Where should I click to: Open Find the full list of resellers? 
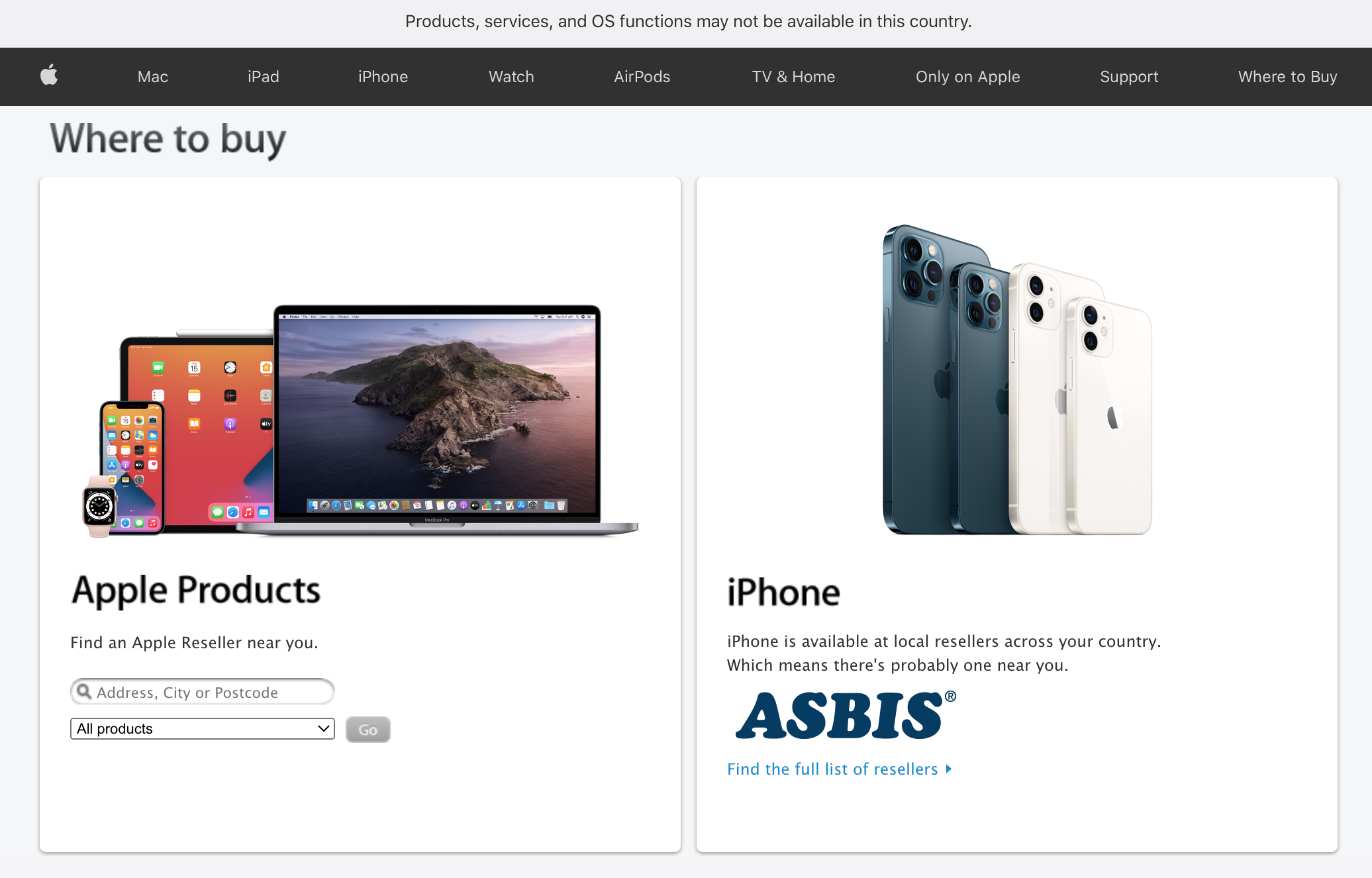[832, 769]
